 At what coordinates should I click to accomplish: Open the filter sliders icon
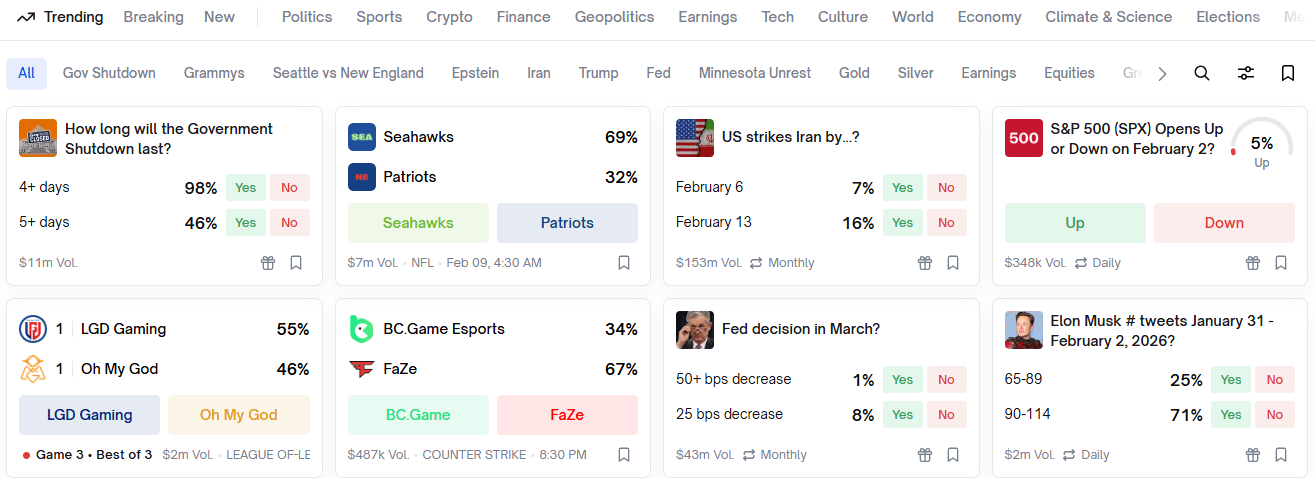click(x=1246, y=73)
